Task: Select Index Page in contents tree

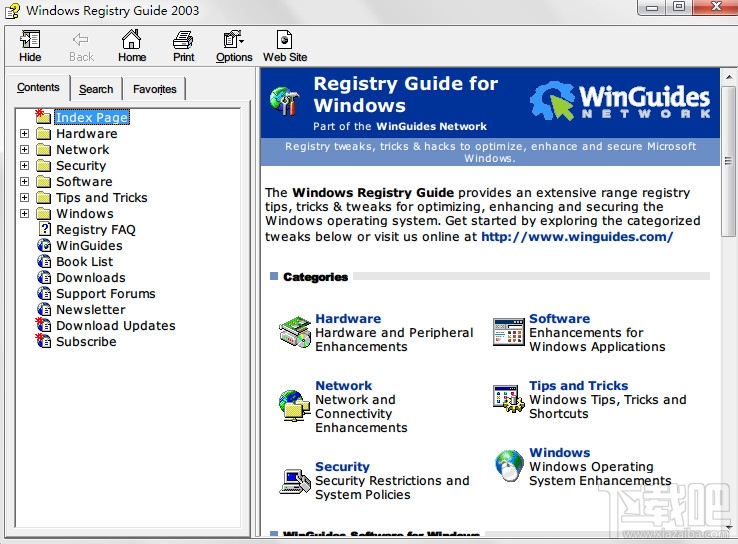Action: coord(92,117)
